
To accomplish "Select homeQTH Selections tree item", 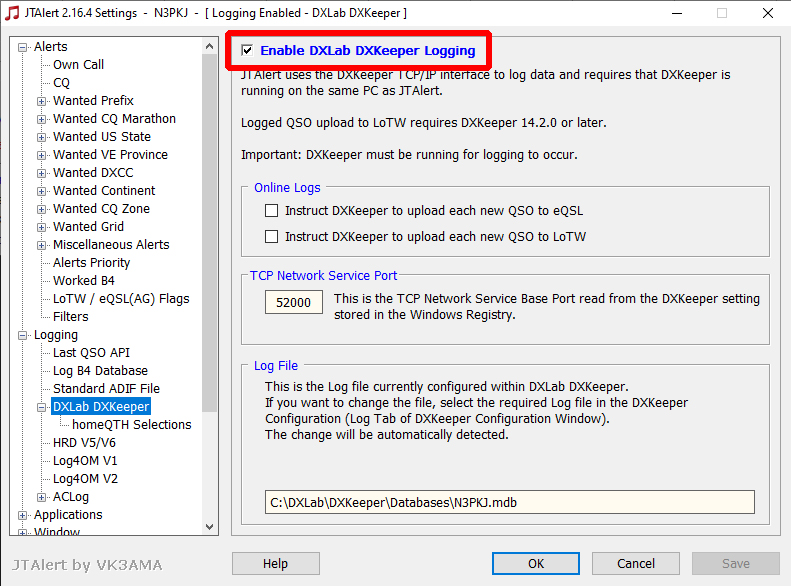I will (x=131, y=425).
